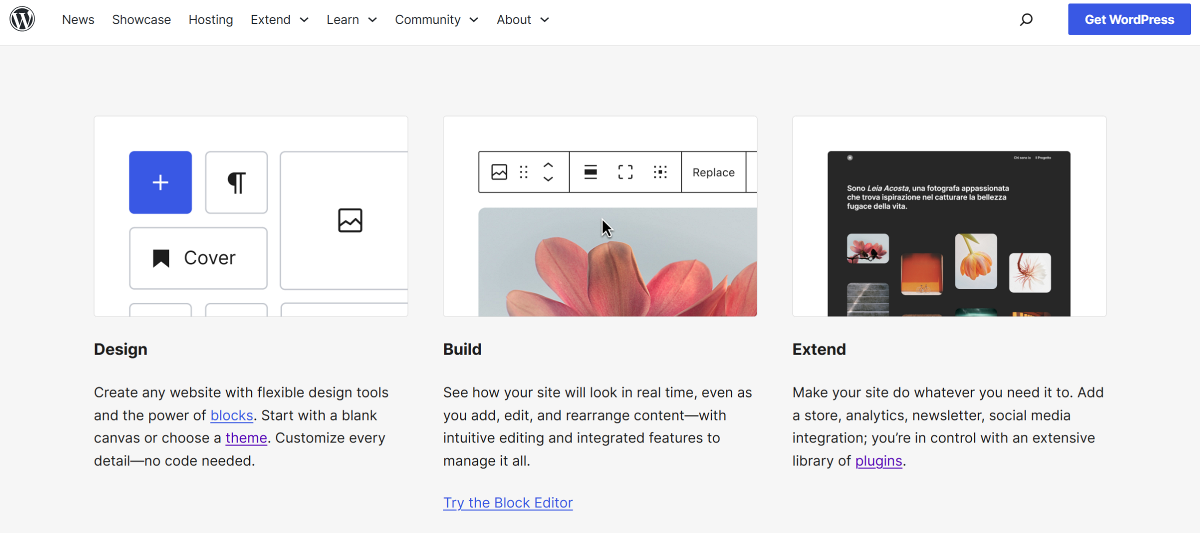Select the align icon in block toolbar
Viewport: 1200px width, 533px height.
591,172
